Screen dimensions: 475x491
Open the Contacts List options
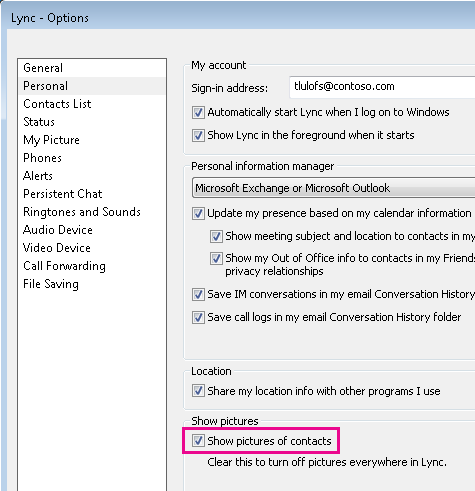click(x=92, y=104)
